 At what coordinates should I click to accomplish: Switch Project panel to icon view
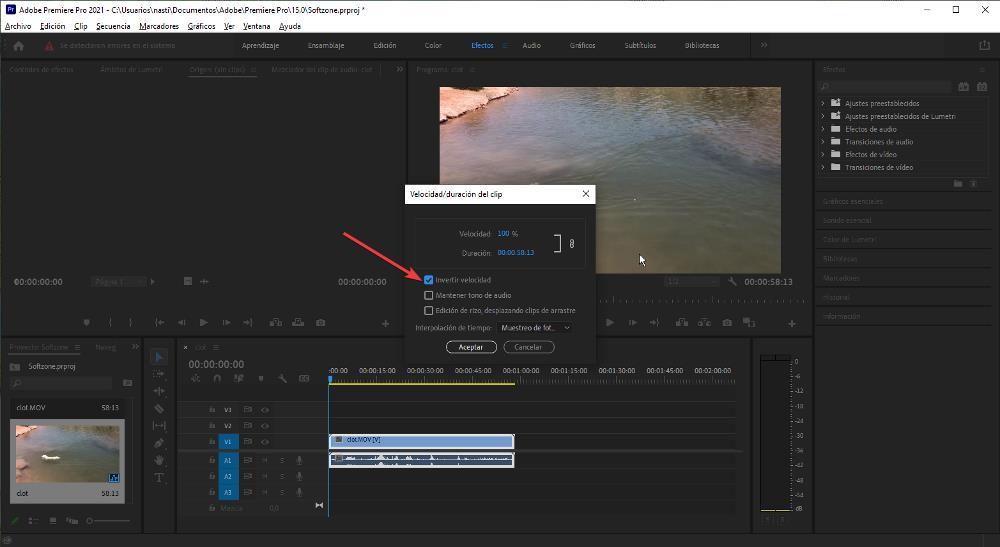point(53,521)
